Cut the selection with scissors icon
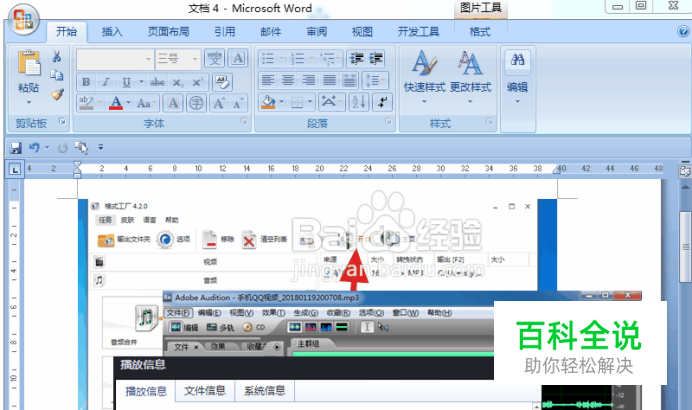The width and height of the screenshot is (692, 410). coord(57,56)
